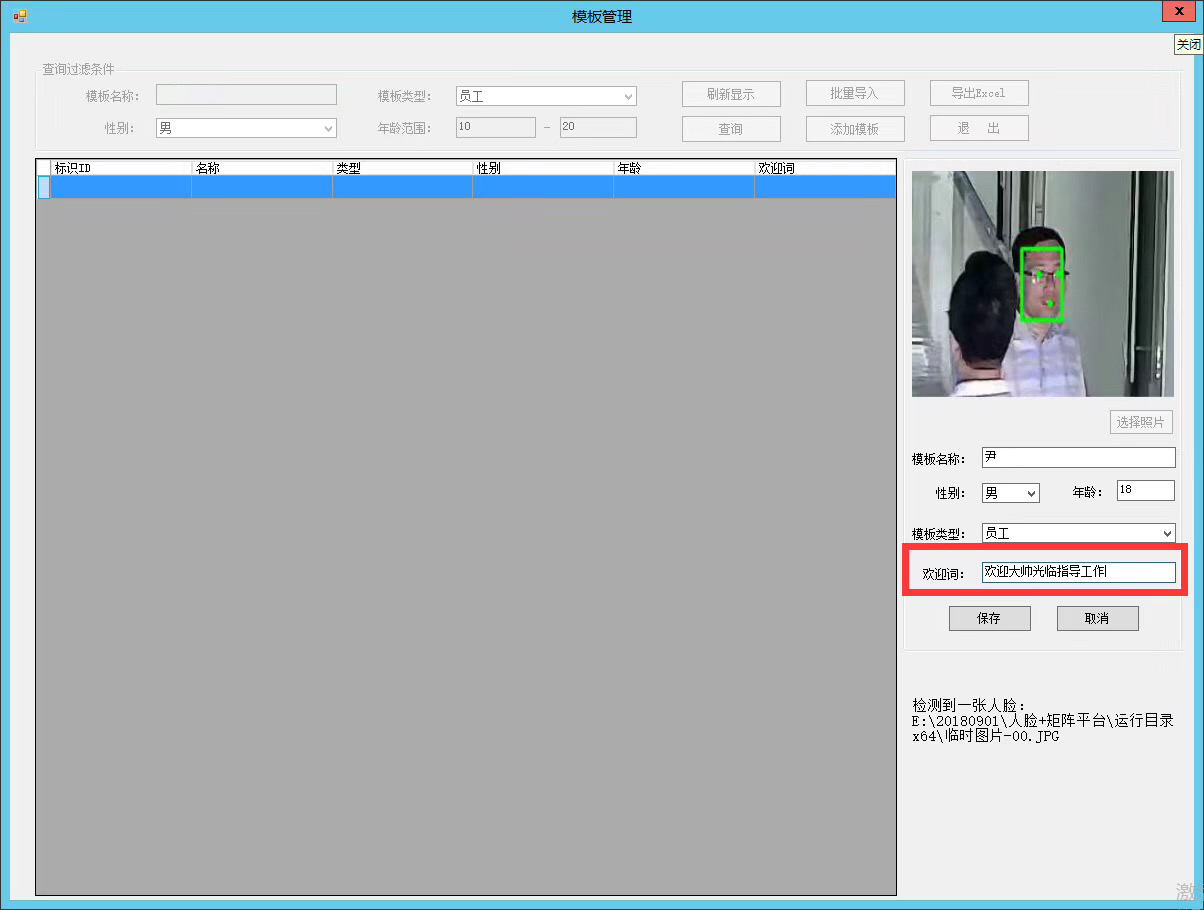Click the detected face photo preview
Image resolution: width=1204 pixels, height=910 pixels.
(x=1042, y=284)
